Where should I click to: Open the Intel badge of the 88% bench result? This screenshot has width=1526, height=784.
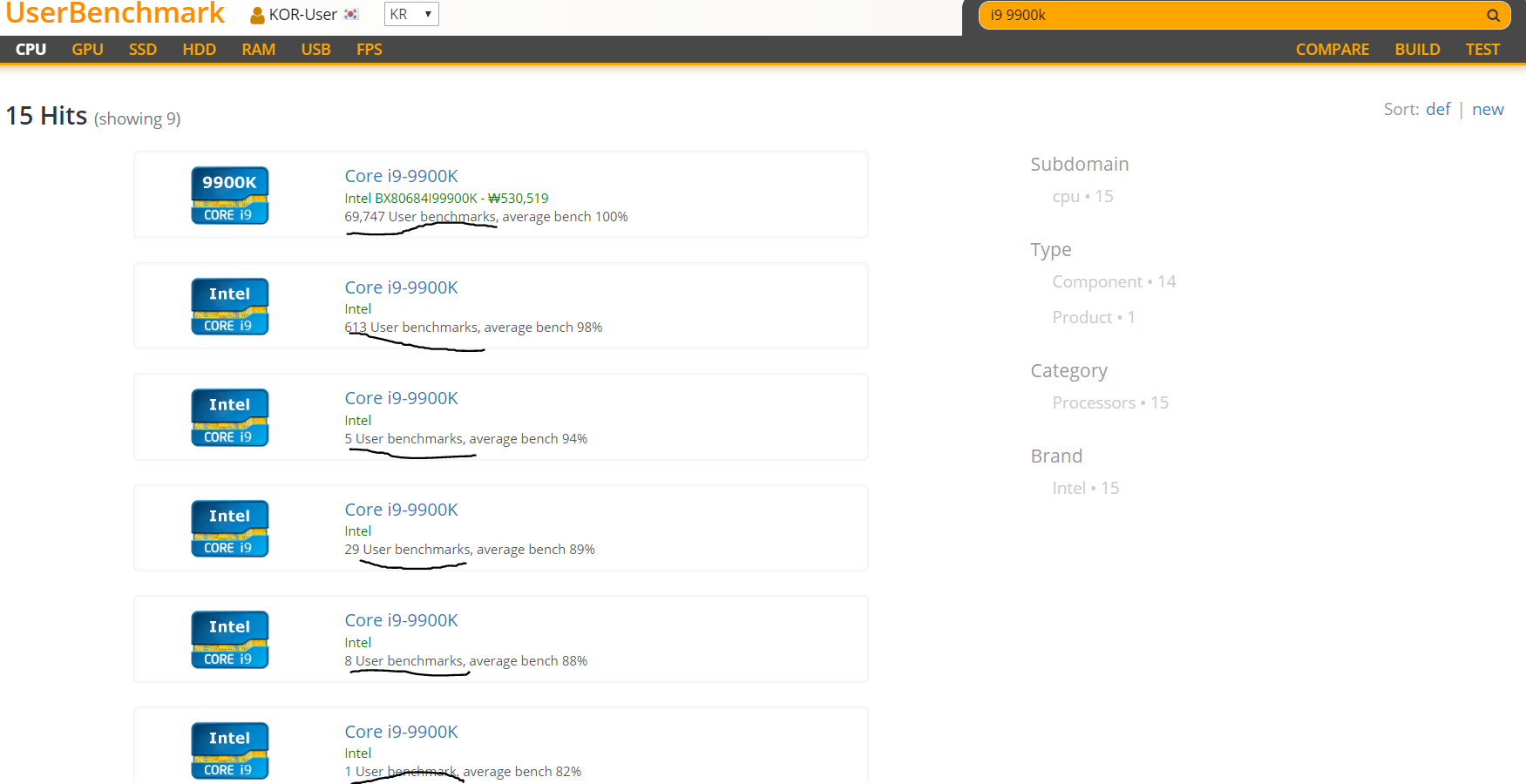click(x=230, y=639)
